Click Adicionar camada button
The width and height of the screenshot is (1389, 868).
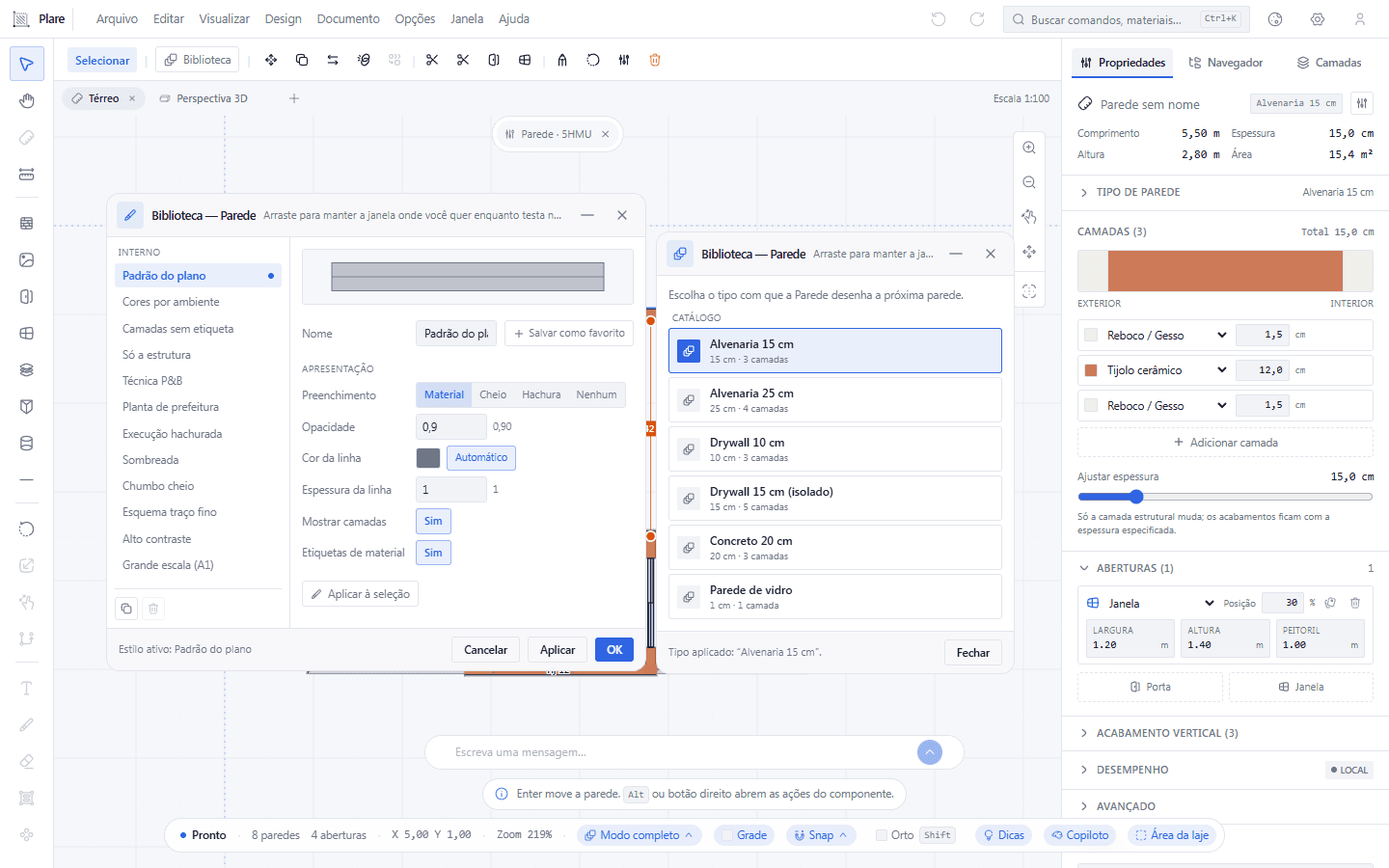click(1225, 443)
